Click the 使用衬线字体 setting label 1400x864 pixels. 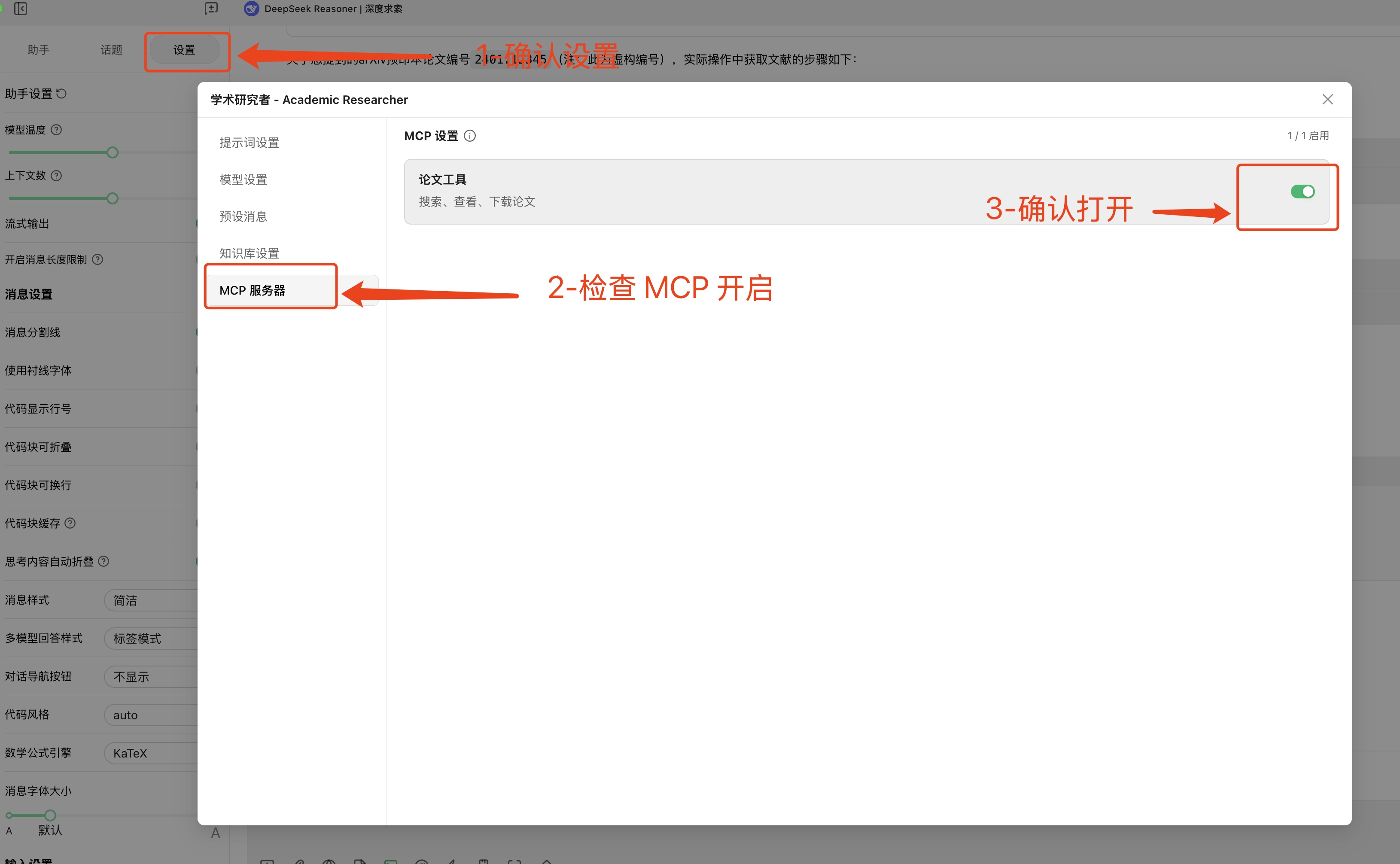pos(38,370)
